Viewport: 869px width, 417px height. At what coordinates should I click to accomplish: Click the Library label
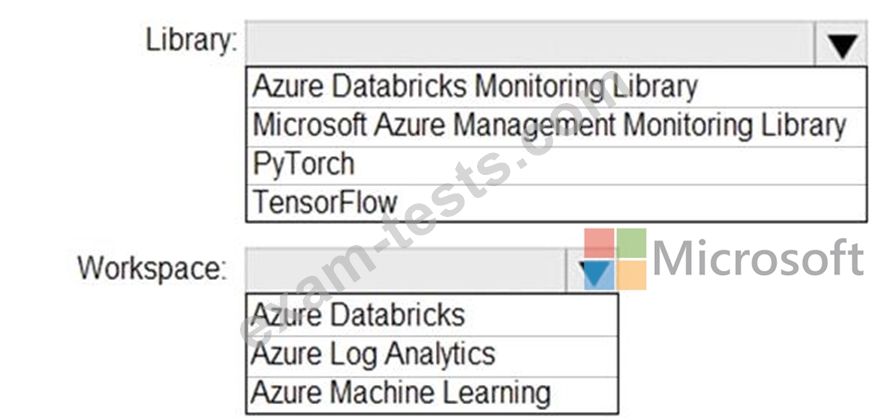tap(191, 40)
